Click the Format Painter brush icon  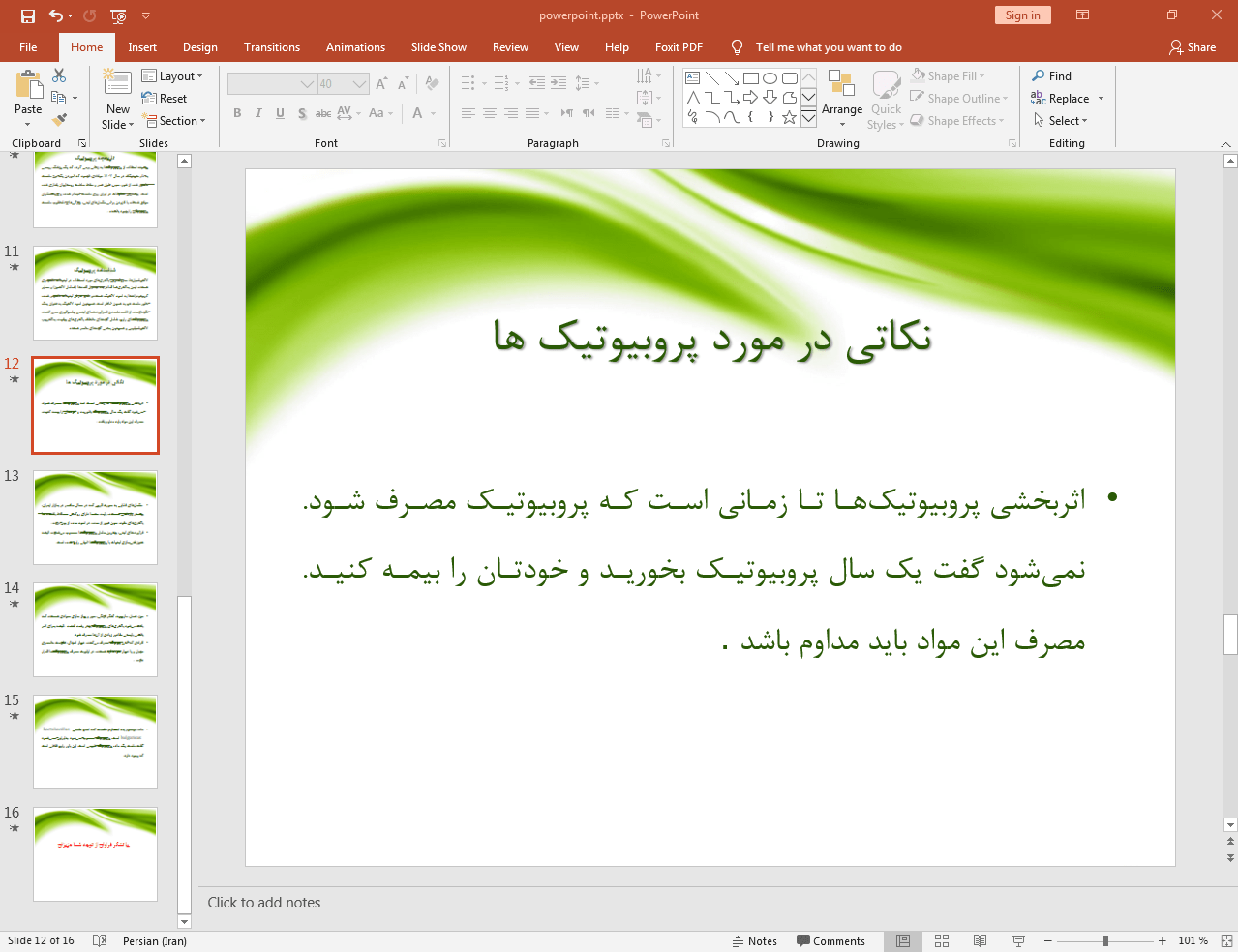tap(59, 120)
